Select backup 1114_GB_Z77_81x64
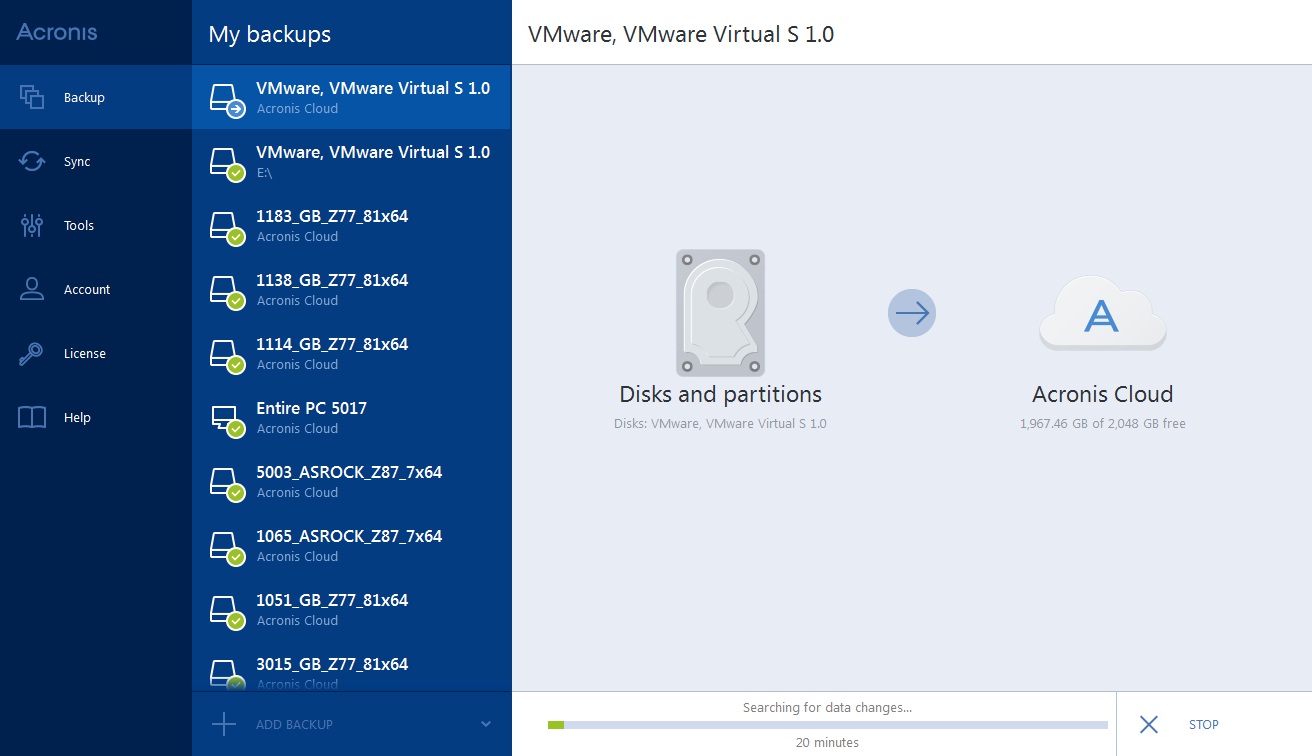This screenshot has width=1312, height=756. 352,353
